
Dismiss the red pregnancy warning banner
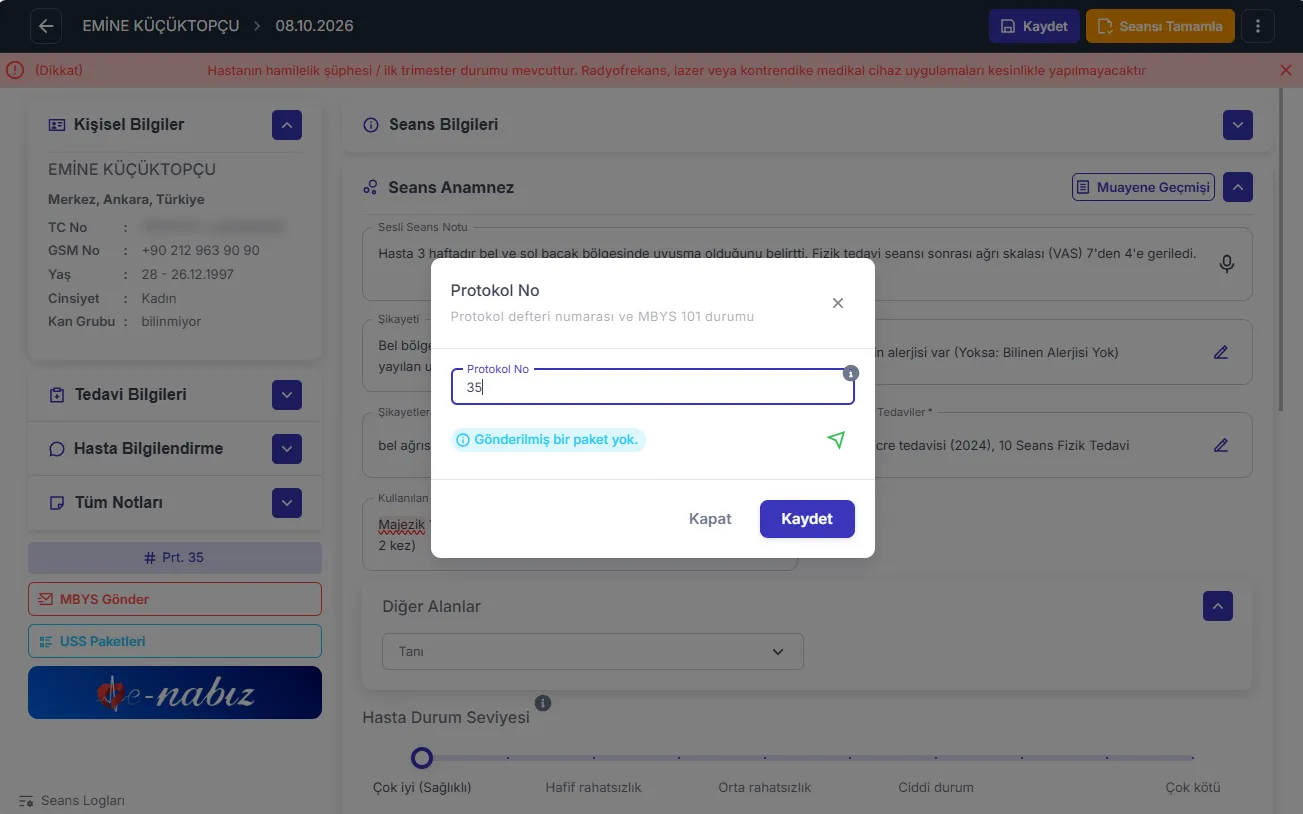(1286, 70)
